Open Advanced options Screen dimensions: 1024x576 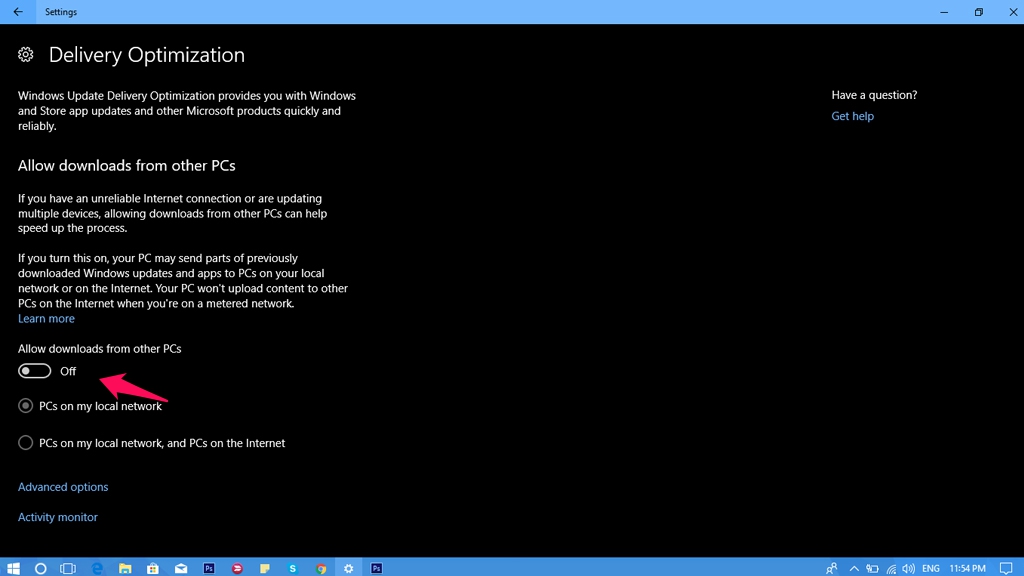(63, 487)
